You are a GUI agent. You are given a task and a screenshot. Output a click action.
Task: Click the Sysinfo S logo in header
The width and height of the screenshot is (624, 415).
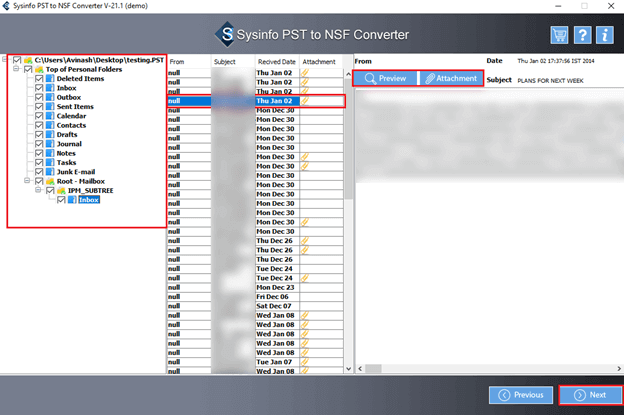[226, 35]
